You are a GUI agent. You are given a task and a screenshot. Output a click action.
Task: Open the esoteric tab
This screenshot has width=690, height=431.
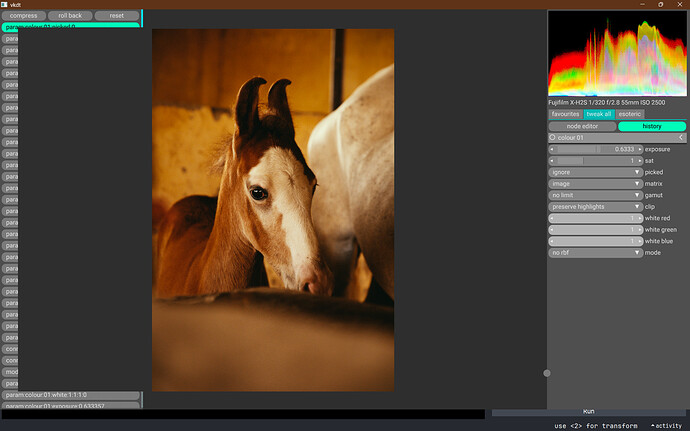point(629,114)
